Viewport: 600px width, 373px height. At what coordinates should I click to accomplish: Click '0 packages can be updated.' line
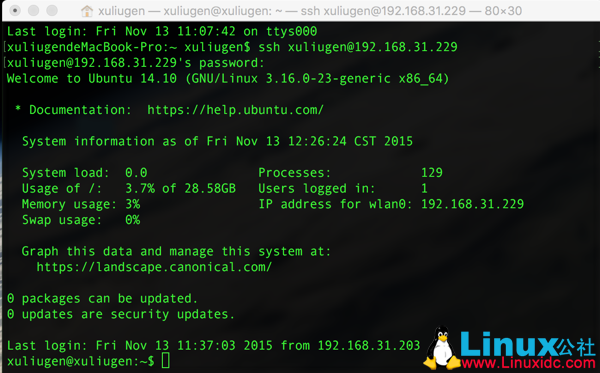[x=102, y=298]
